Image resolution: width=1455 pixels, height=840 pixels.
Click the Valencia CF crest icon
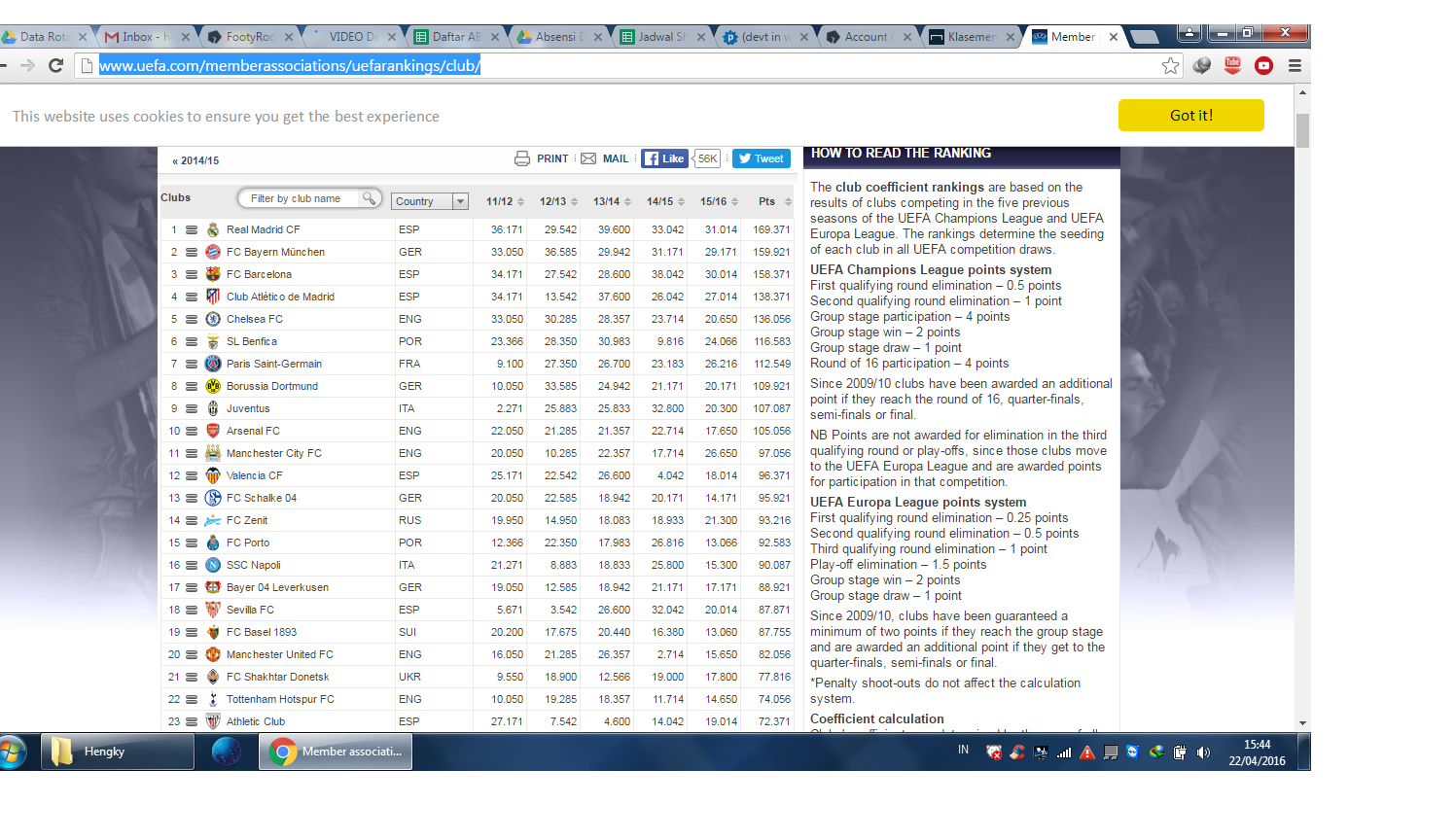(213, 475)
